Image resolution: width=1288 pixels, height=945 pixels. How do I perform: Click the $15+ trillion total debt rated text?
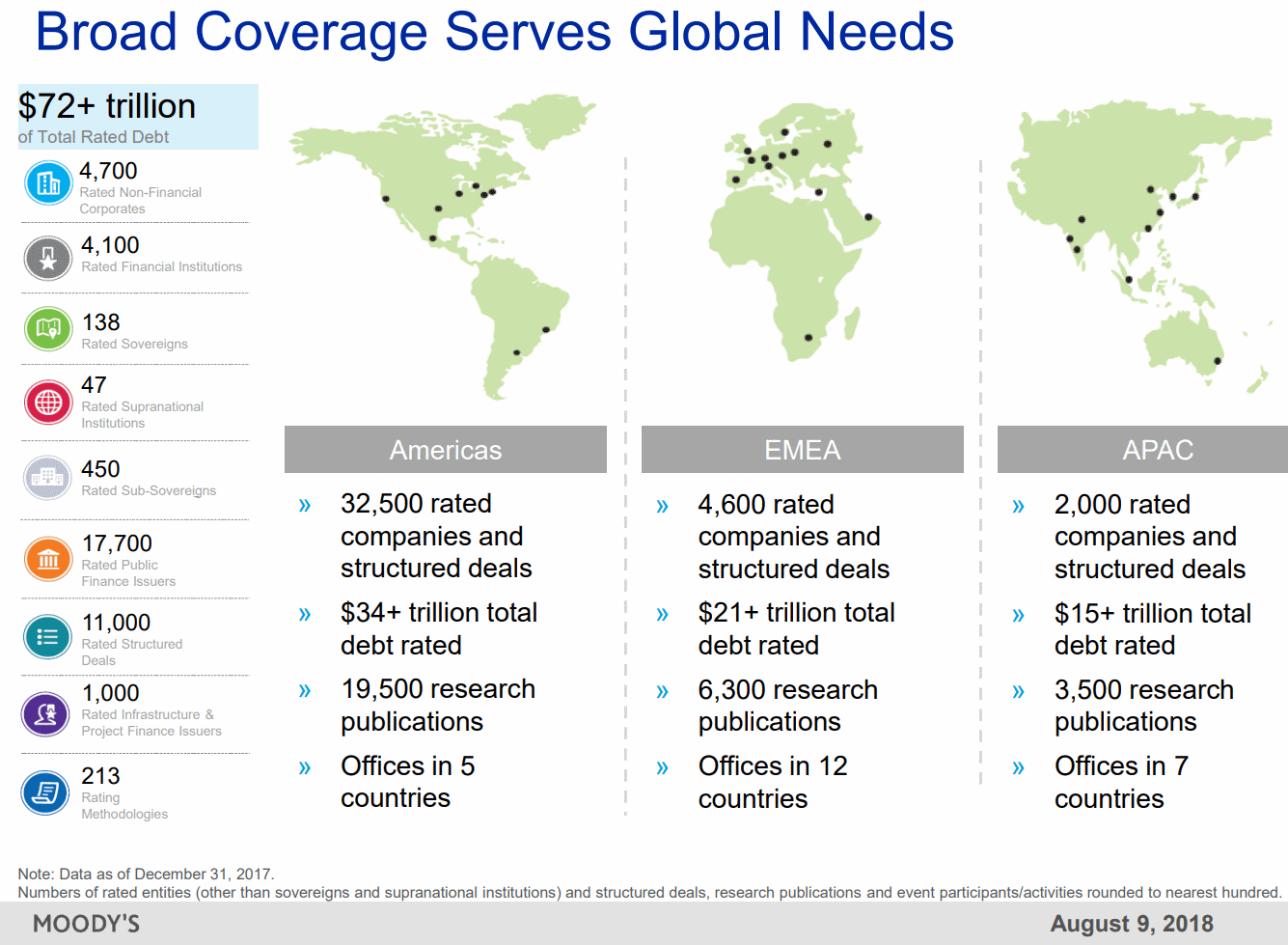(x=1153, y=629)
